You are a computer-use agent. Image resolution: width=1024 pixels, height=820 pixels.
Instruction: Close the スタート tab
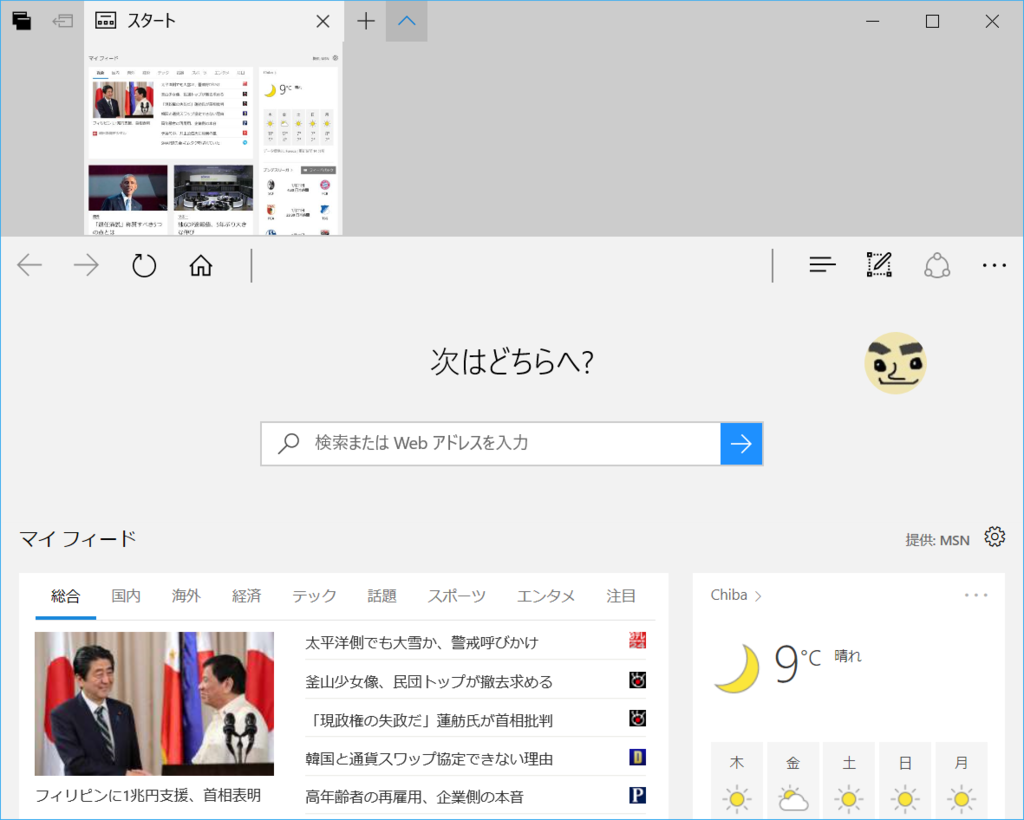pyautogui.click(x=323, y=22)
